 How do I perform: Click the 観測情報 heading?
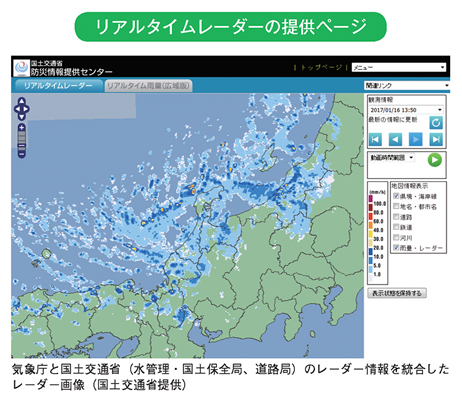pos(381,100)
